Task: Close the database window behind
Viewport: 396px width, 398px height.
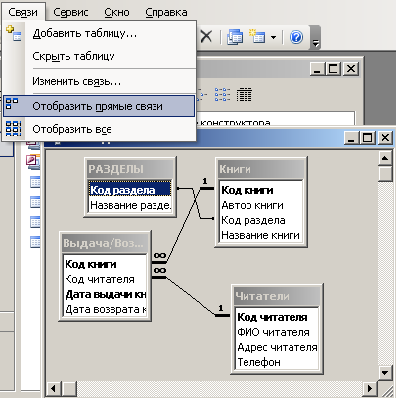Action: [x=351, y=69]
